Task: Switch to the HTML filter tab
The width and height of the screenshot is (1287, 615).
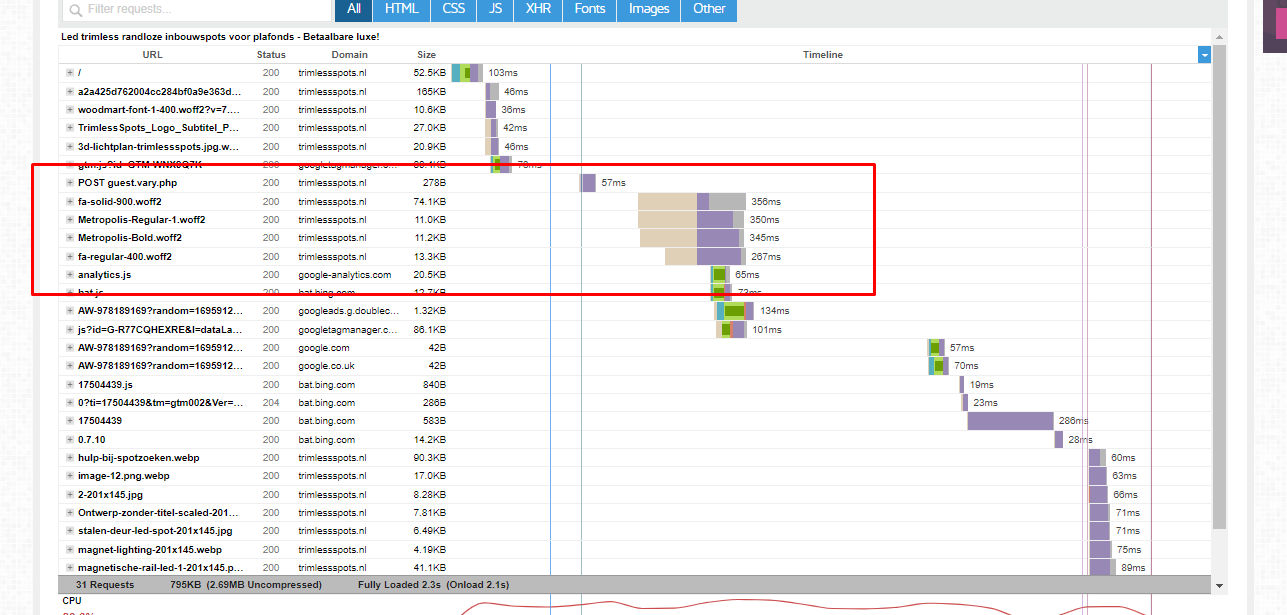Action: coord(402,9)
